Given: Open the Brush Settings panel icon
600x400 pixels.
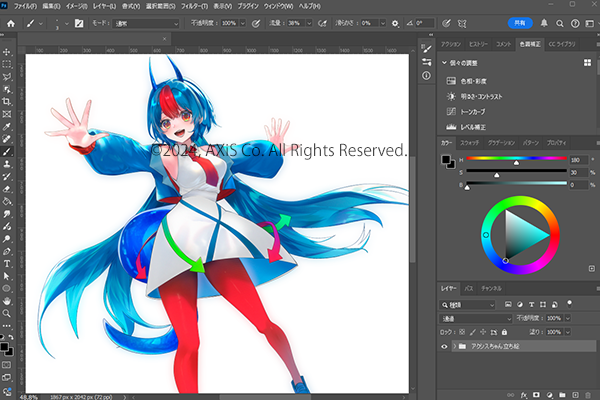Looking at the screenshot, I should point(427,49).
